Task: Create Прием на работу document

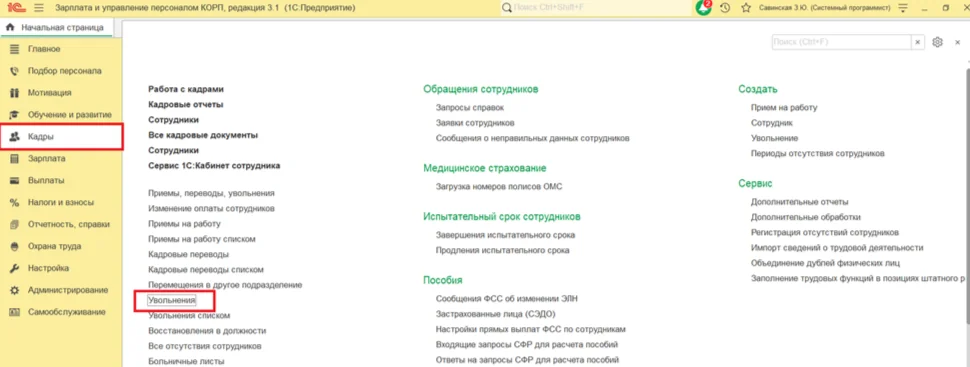Action: point(784,108)
